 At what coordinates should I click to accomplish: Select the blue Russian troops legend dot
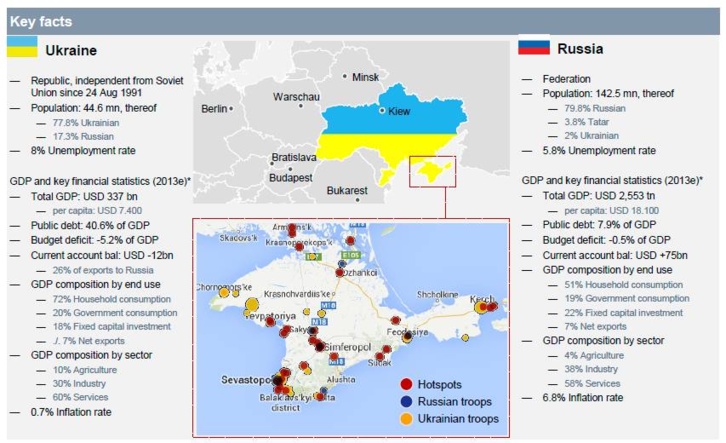(x=404, y=402)
